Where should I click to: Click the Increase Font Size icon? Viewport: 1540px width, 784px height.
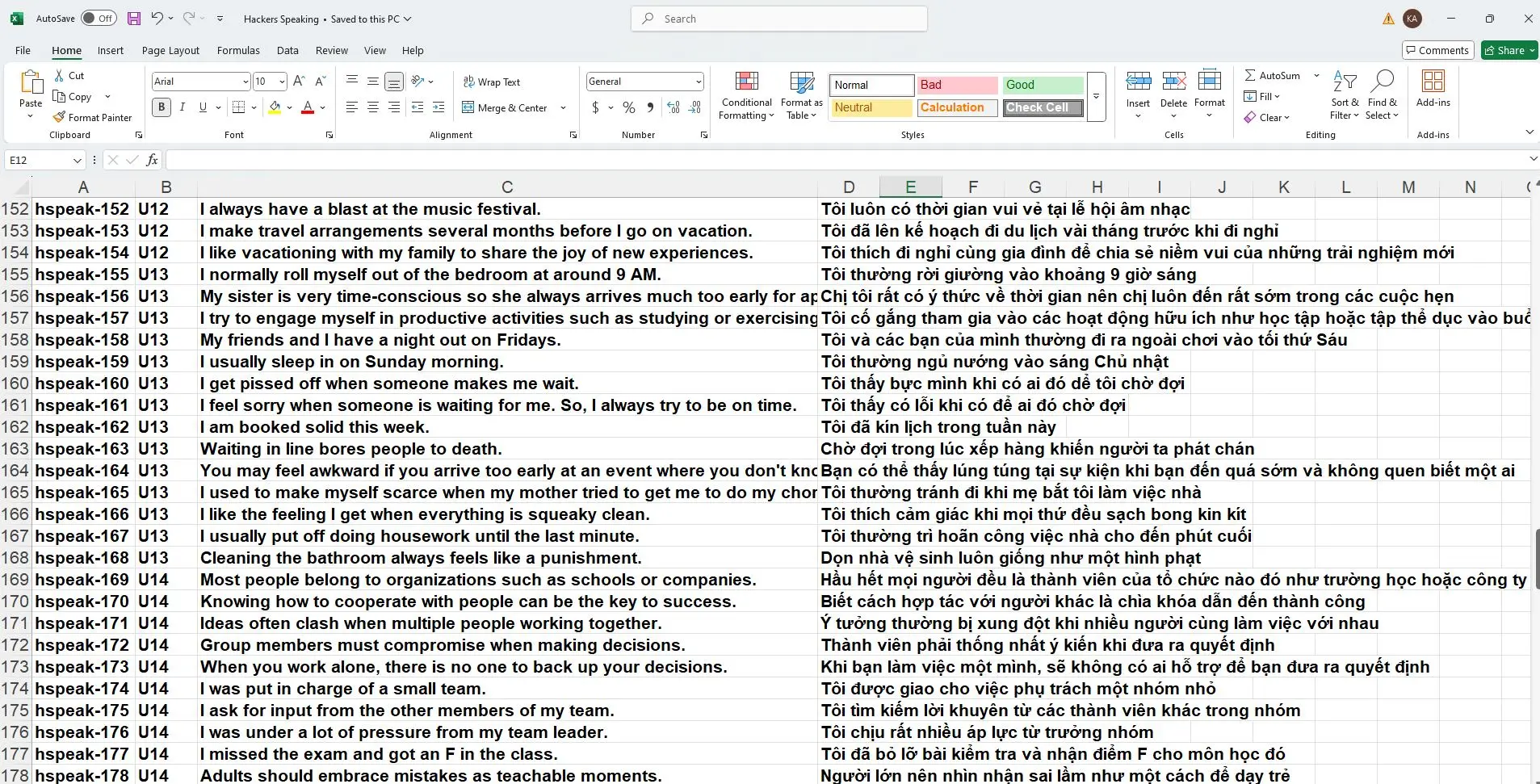point(299,82)
